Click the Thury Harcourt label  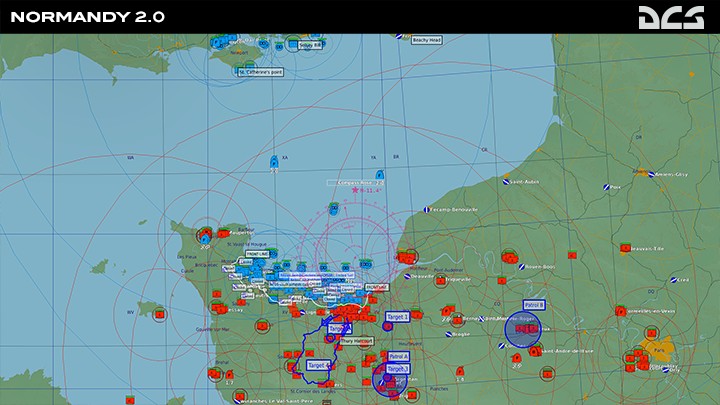[x=357, y=341]
